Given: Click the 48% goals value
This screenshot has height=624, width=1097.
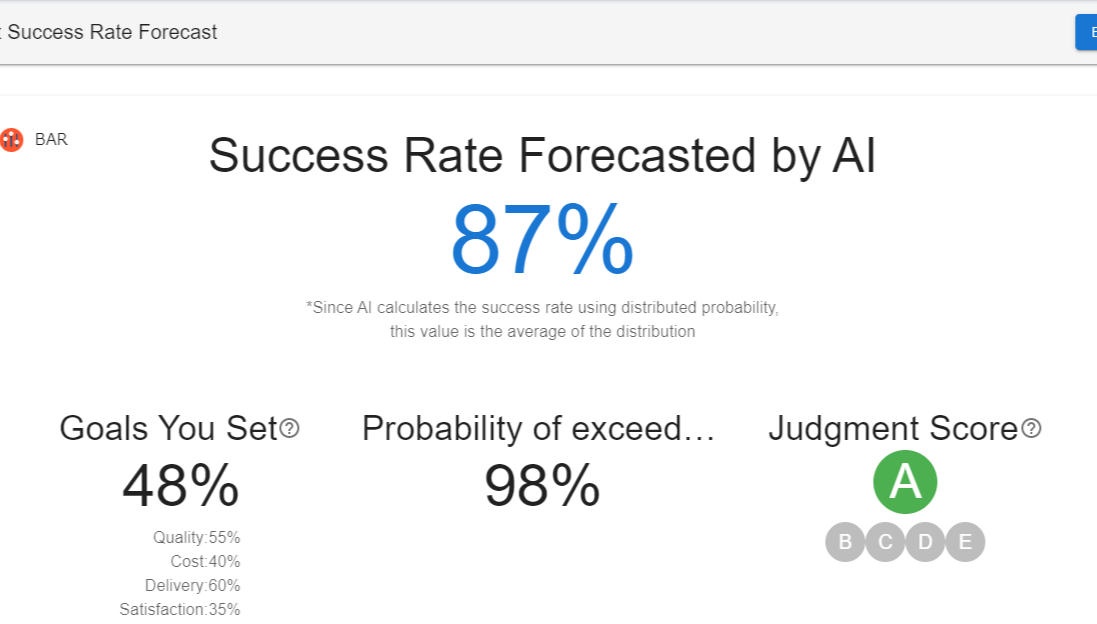Looking at the screenshot, I should point(180,486).
